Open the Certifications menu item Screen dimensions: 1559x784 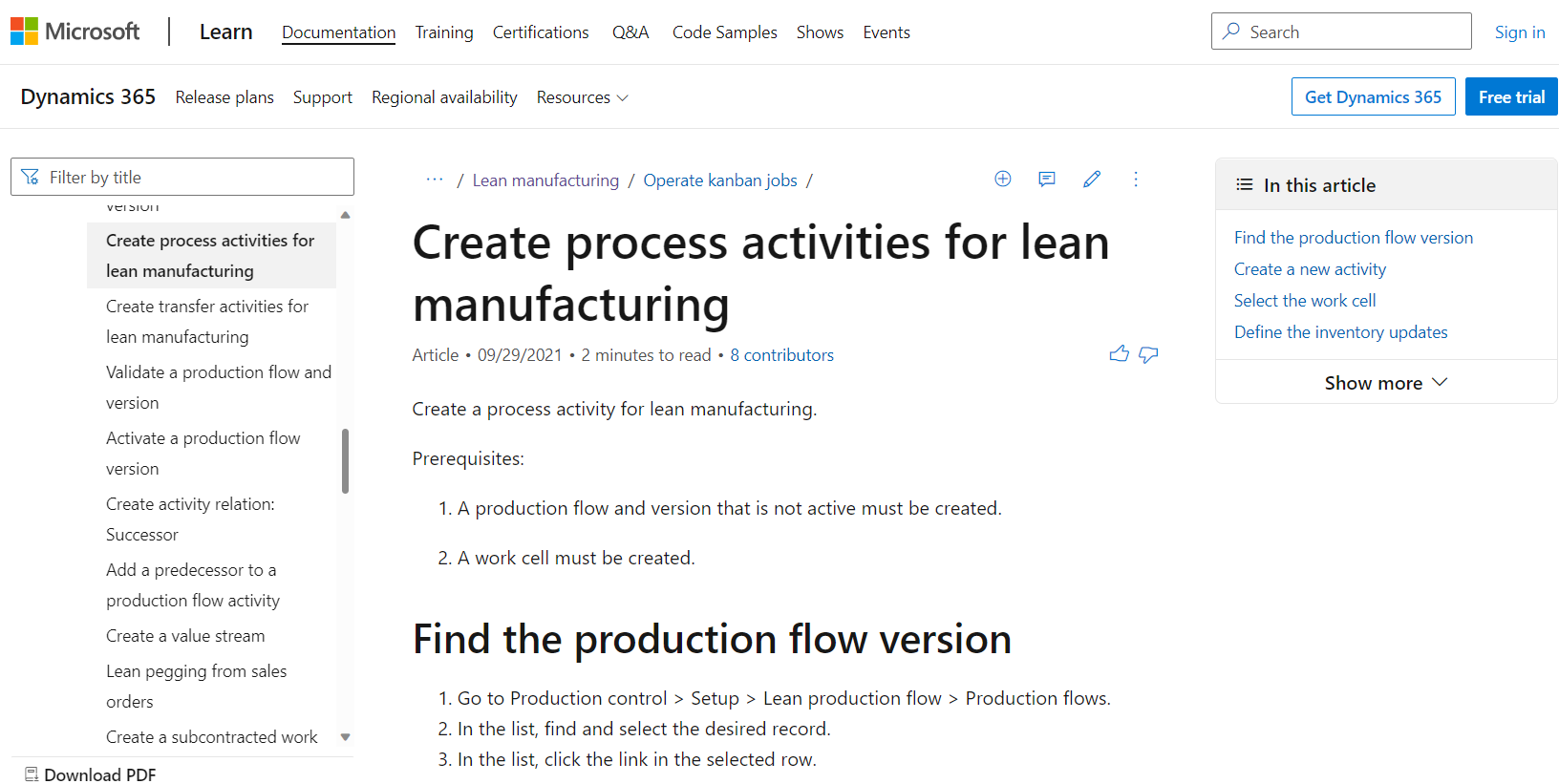541,32
